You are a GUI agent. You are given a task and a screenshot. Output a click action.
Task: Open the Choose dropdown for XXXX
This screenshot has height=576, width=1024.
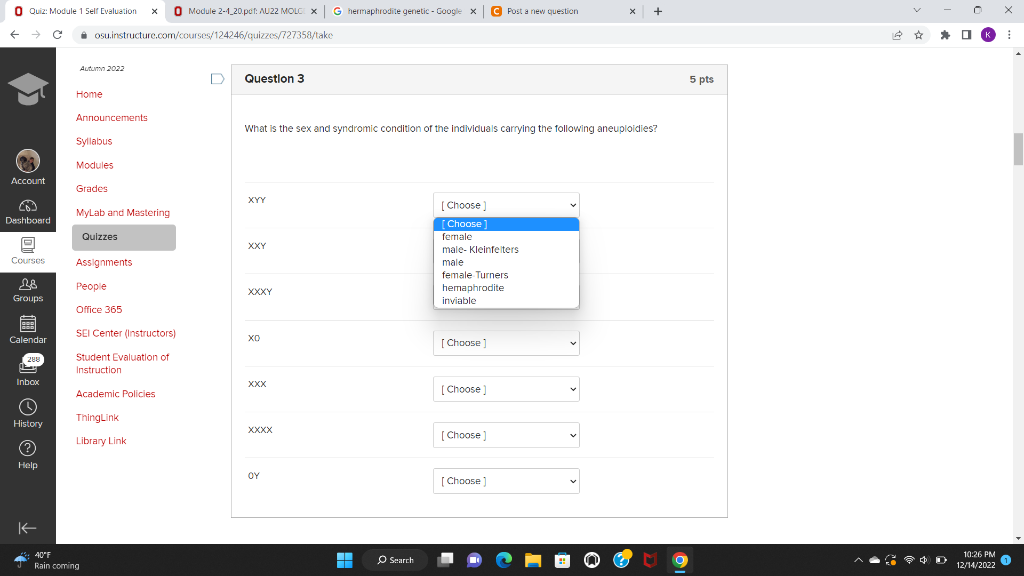(x=505, y=434)
